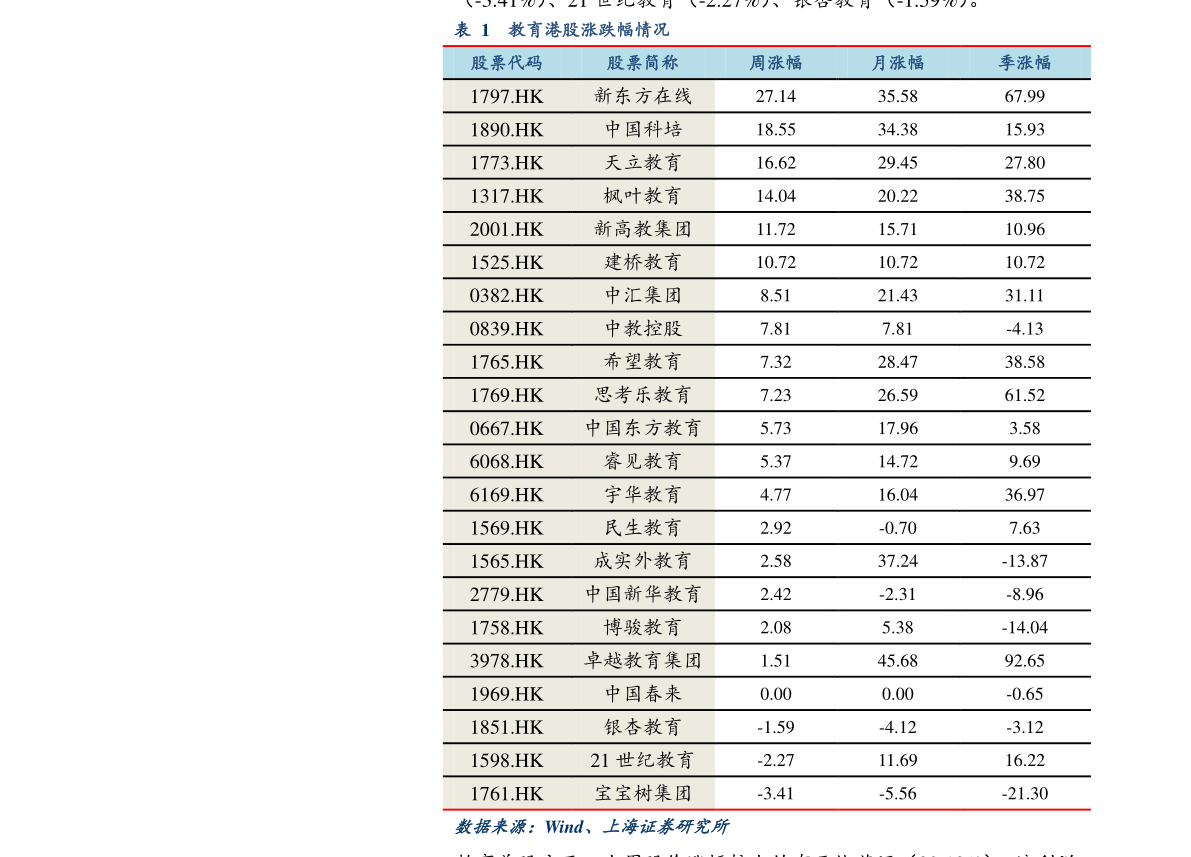
Task: Click the table title 教育港股涨跌幅情况
Action: click(x=588, y=30)
